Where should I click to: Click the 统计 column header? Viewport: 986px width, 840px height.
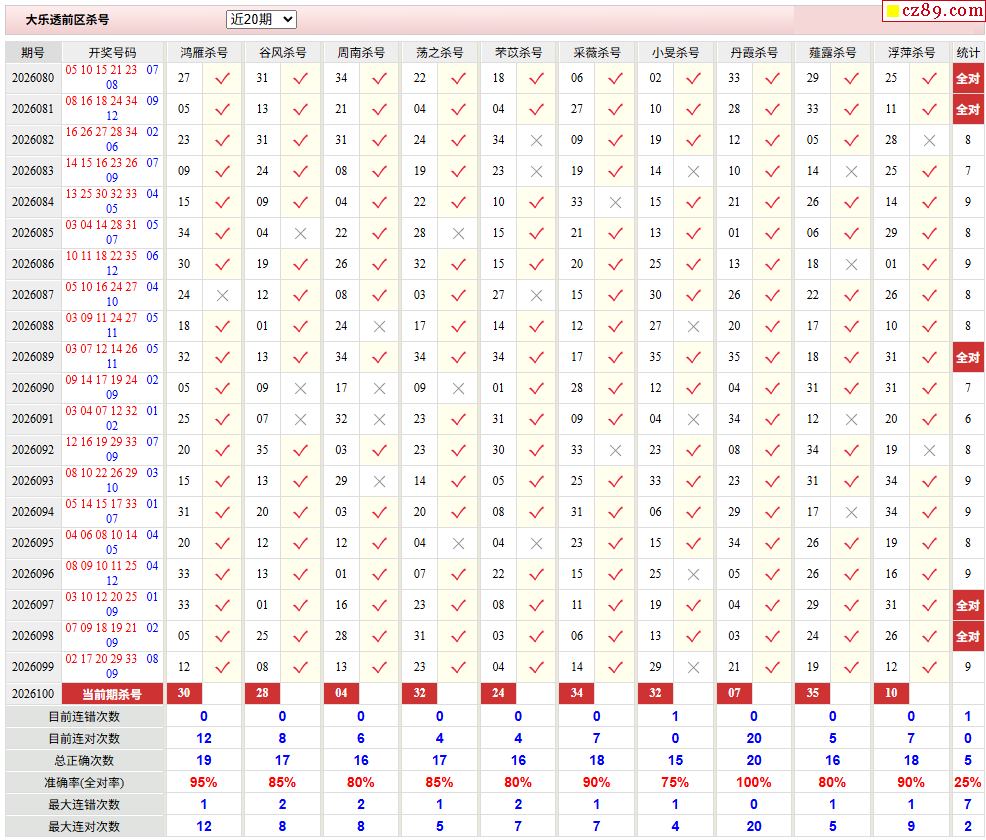coord(968,53)
